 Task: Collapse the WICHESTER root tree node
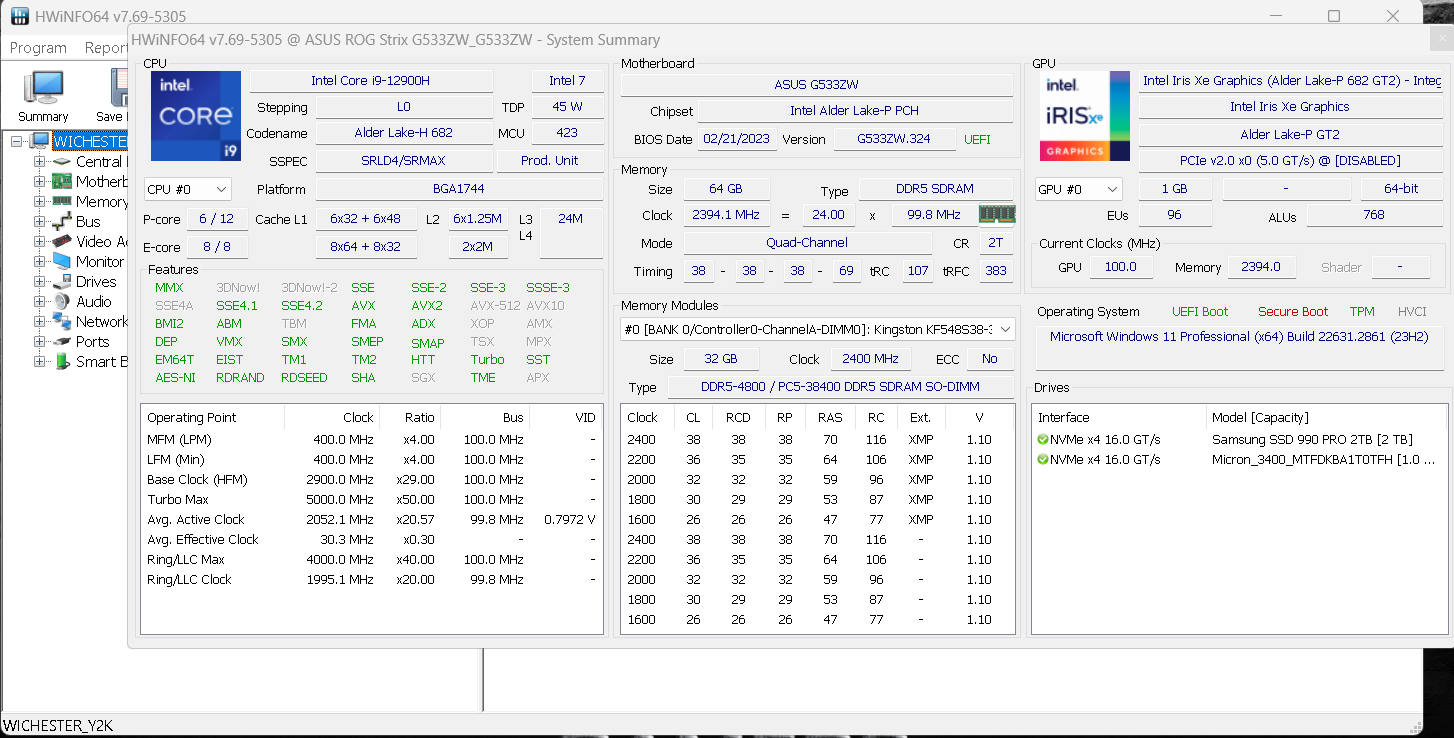[17, 142]
